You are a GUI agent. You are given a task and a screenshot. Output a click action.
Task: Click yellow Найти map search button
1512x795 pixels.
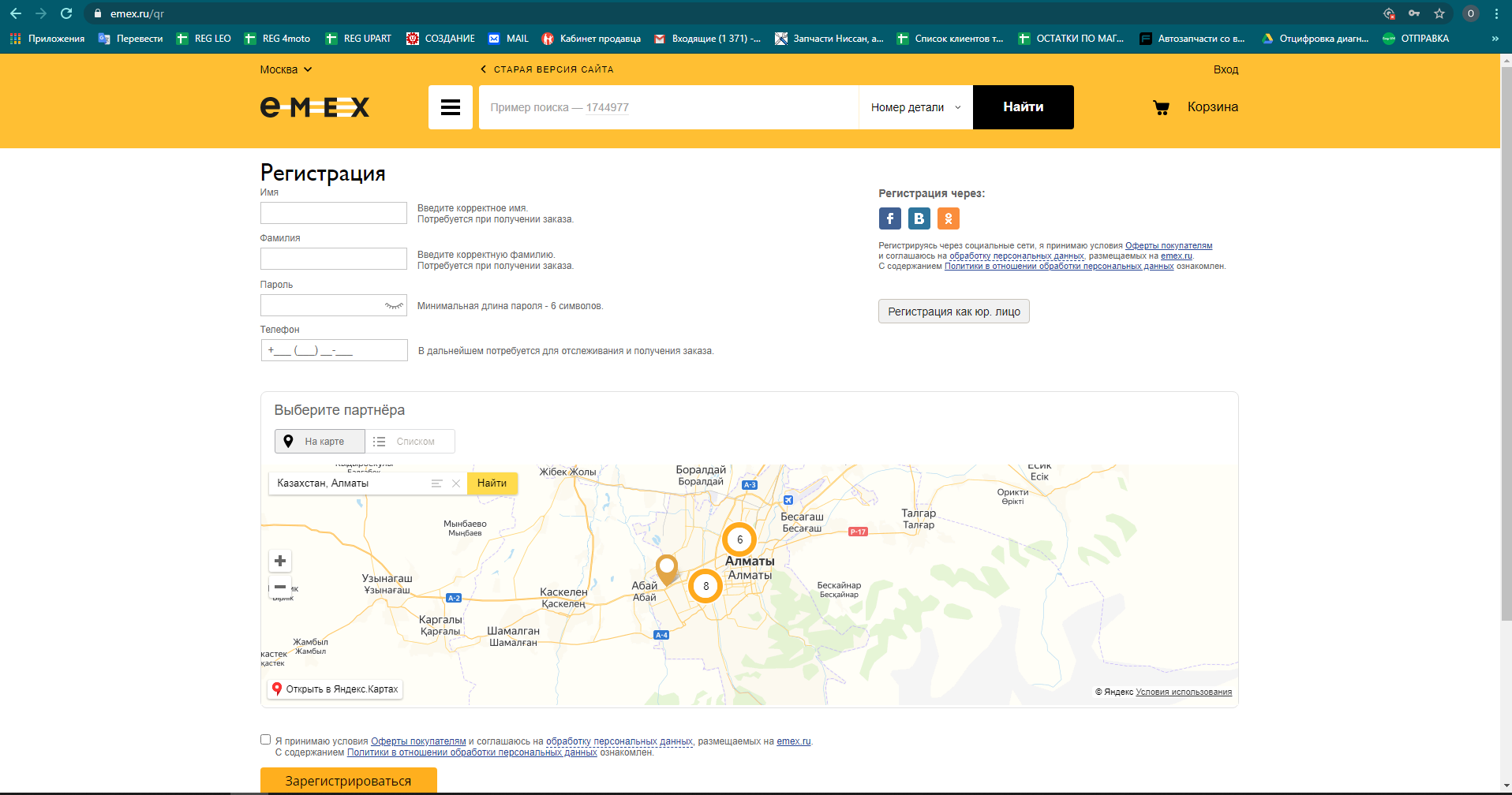pyautogui.click(x=492, y=483)
